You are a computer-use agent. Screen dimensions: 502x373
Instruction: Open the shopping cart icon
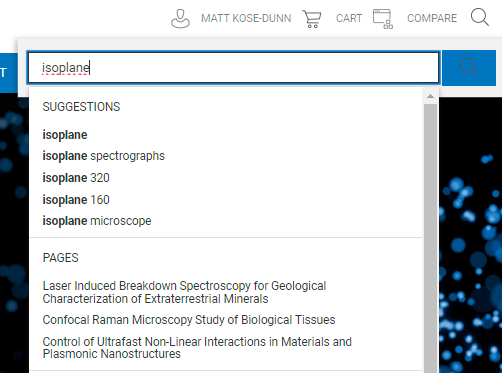point(312,19)
